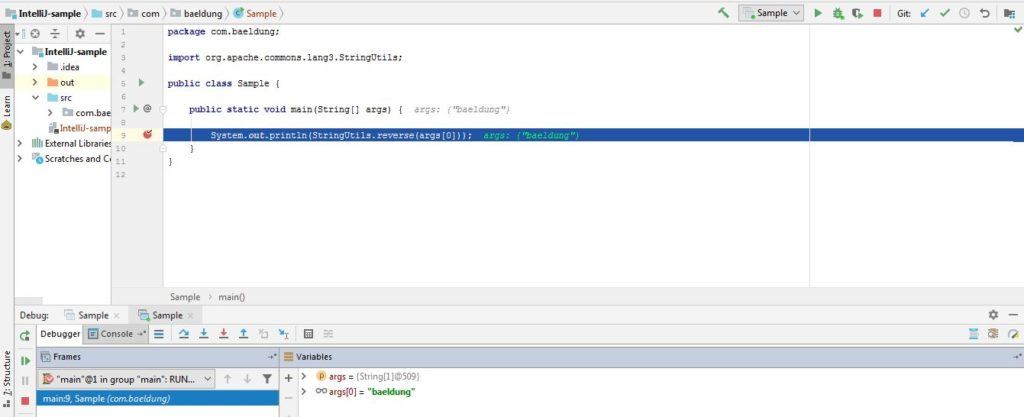
Task: Click the Step Out debugger arrow
Action: point(243,334)
